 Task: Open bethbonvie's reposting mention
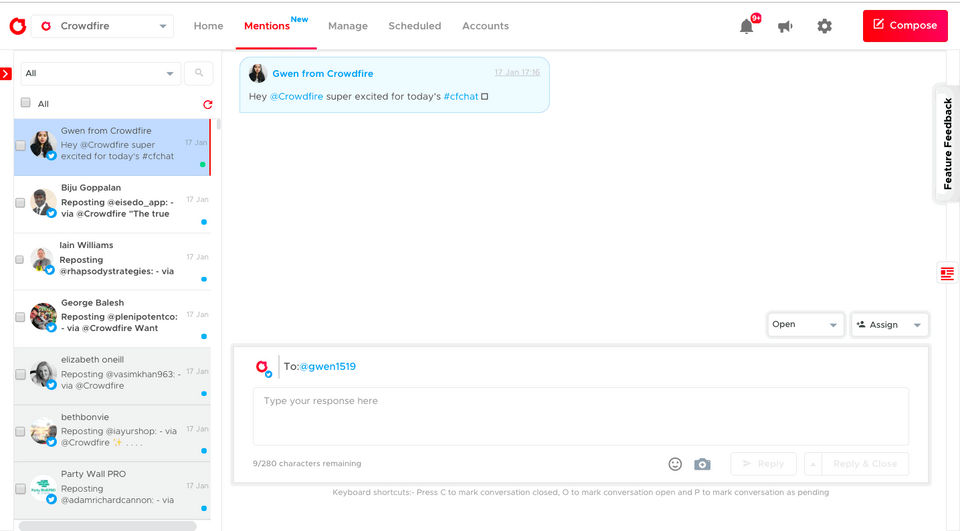[112, 432]
